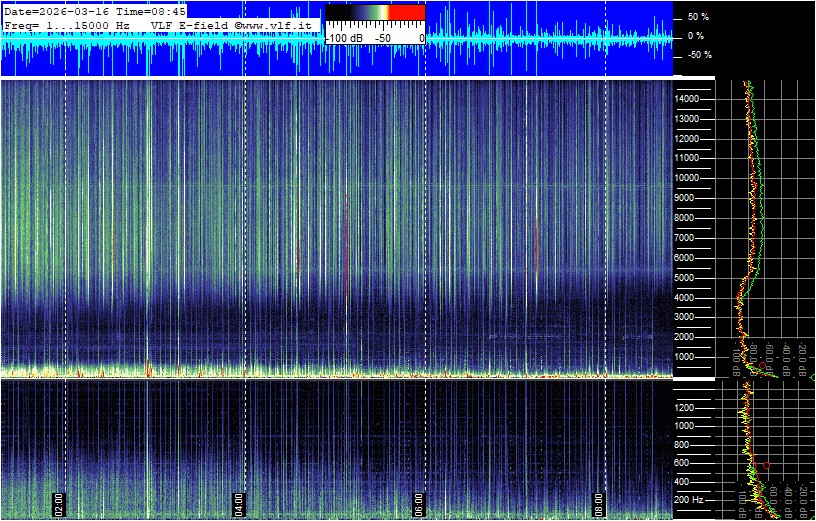Screen dimensions: 816x521
Task: Click the 200 Hz axis label
Action: (x=691, y=499)
